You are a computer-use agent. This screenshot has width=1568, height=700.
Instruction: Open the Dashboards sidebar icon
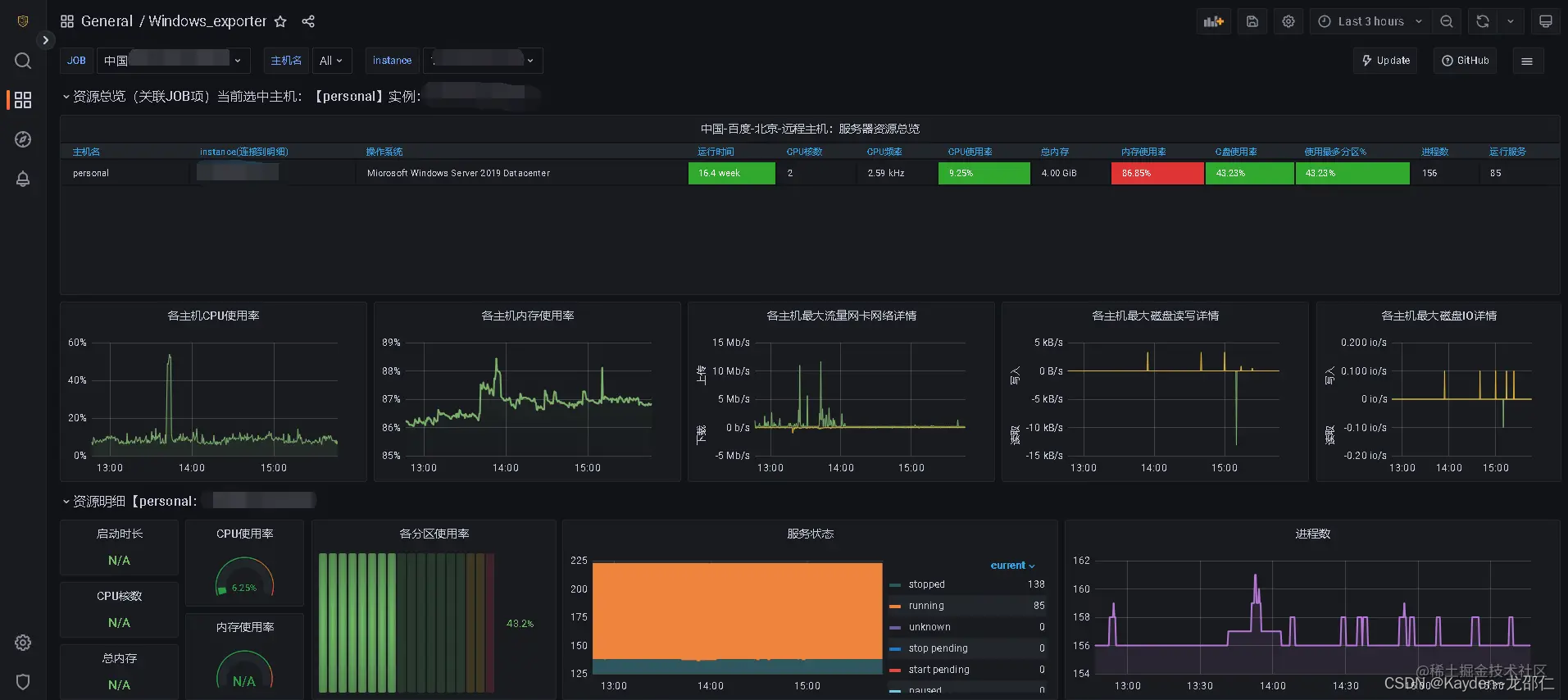coord(23,100)
